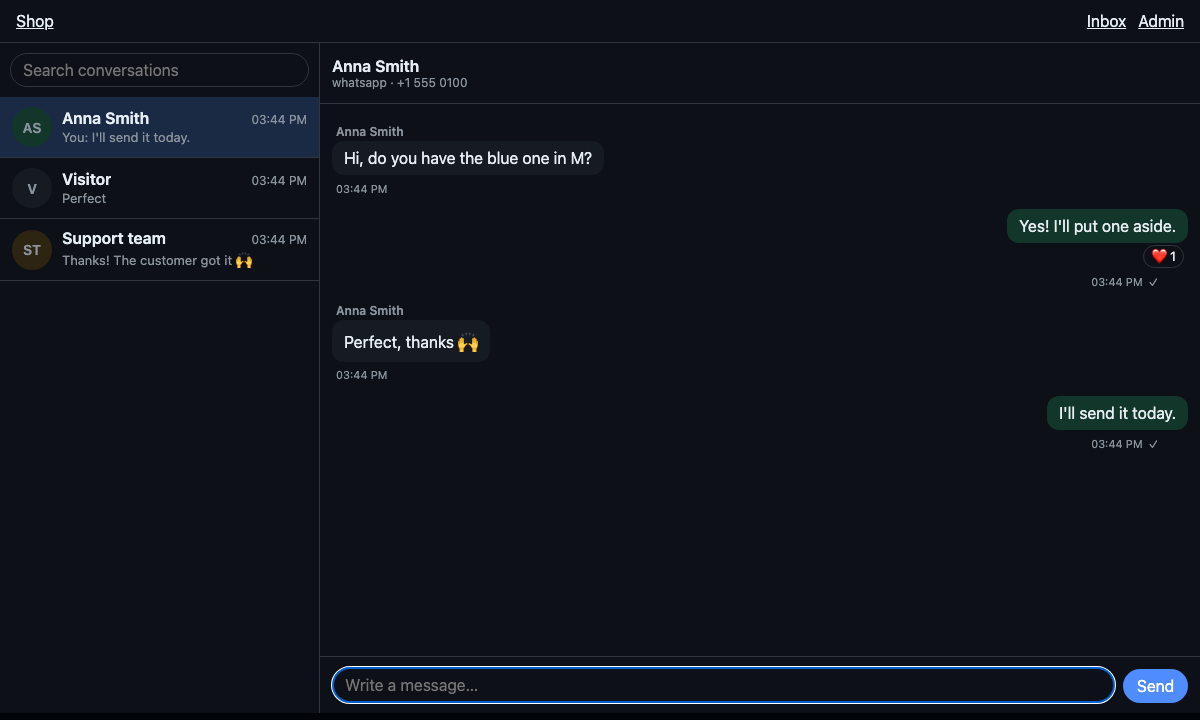Screen dimensions: 1200x720
Task: Open the Admin link
Action: tap(1161, 21)
